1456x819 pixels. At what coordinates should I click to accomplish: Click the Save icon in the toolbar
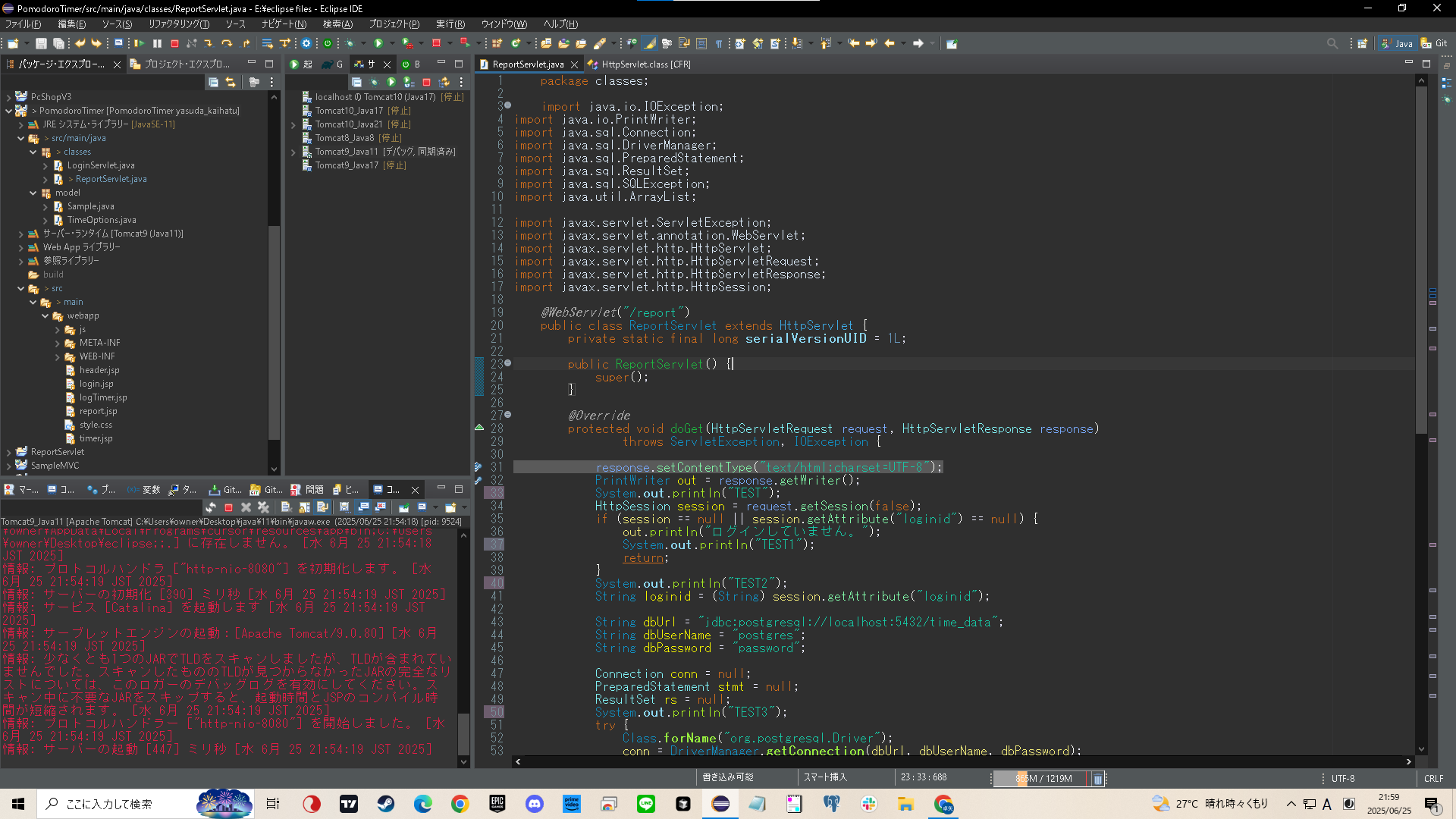[41, 44]
